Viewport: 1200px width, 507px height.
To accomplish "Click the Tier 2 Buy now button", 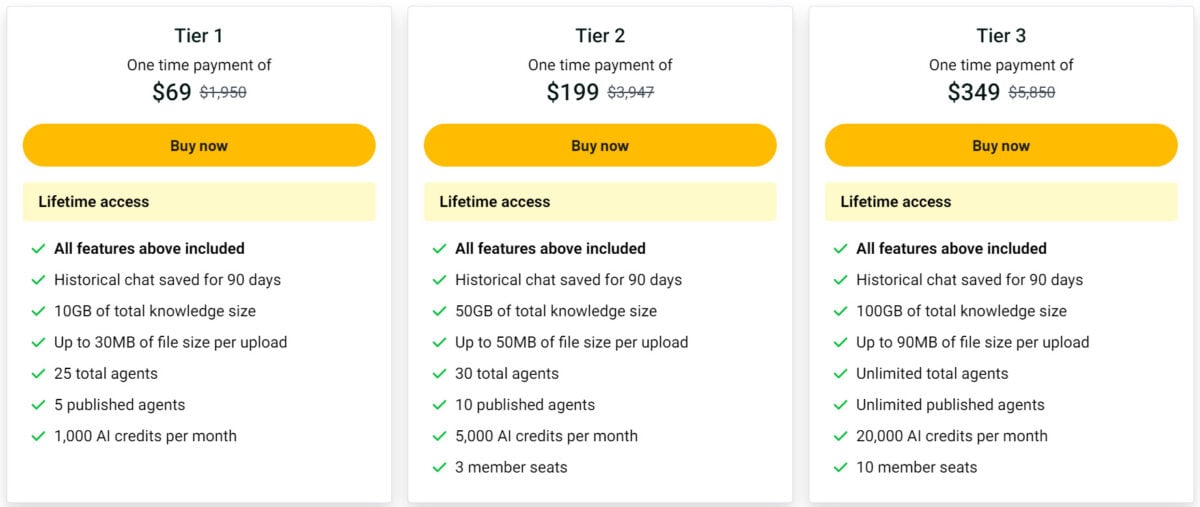I will pos(600,145).
